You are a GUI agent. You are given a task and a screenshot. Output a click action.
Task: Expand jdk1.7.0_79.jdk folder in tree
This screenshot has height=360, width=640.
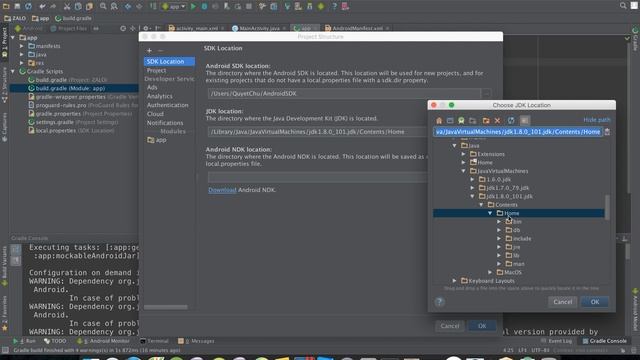pyautogui.click(x=472, y=188)
